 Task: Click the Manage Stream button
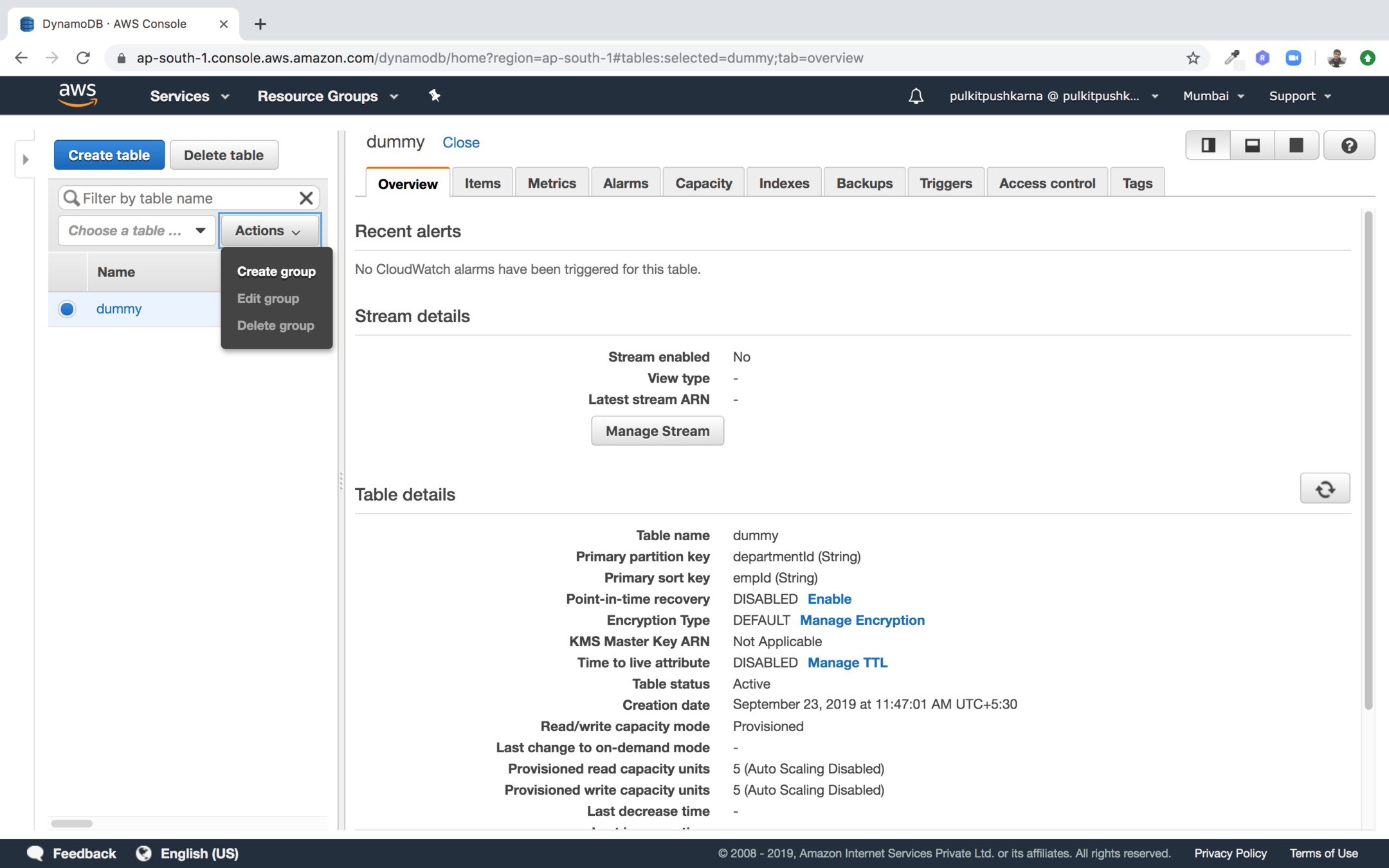(x=657, y=431)
